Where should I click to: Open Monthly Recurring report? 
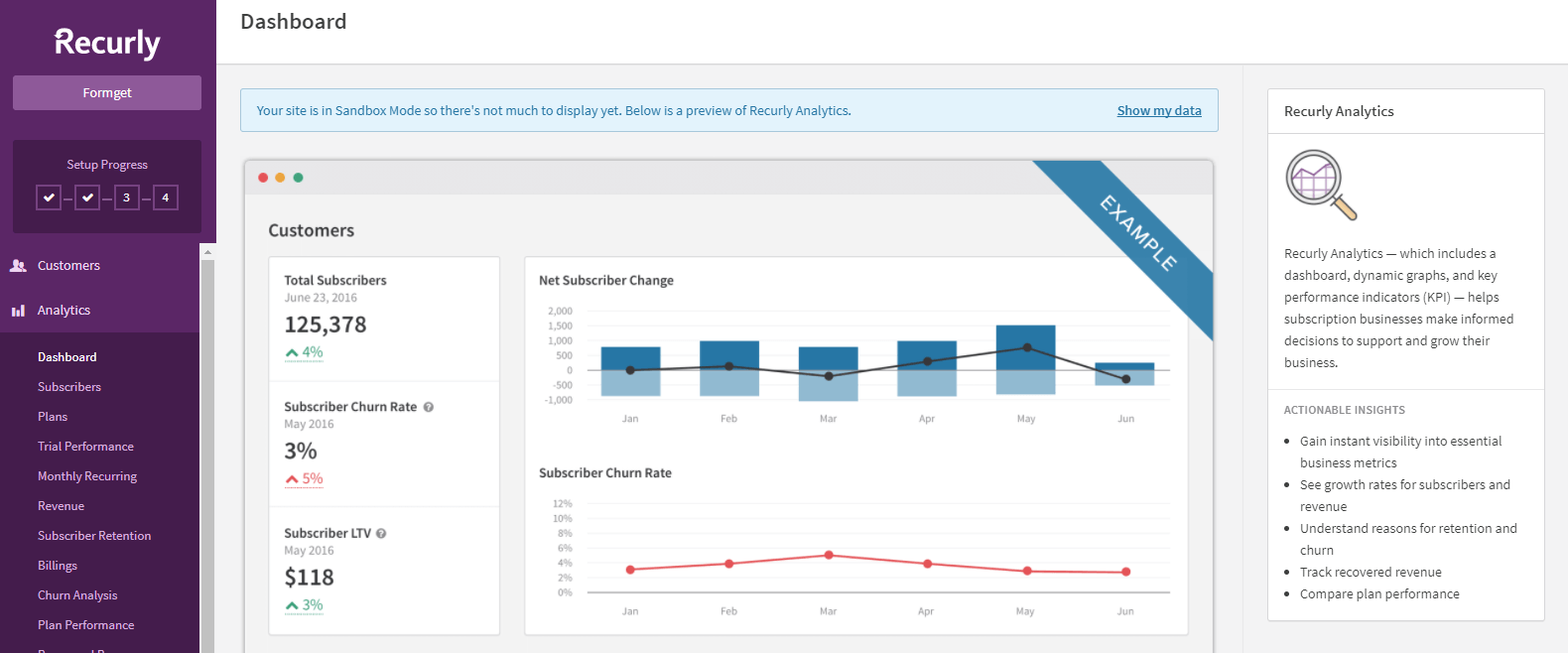point(87,476)
